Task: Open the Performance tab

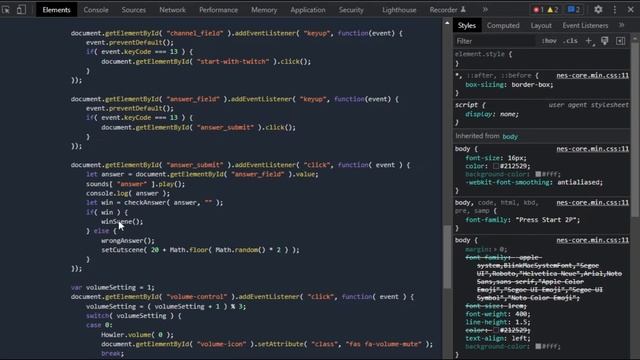Action: click(218, 10)
